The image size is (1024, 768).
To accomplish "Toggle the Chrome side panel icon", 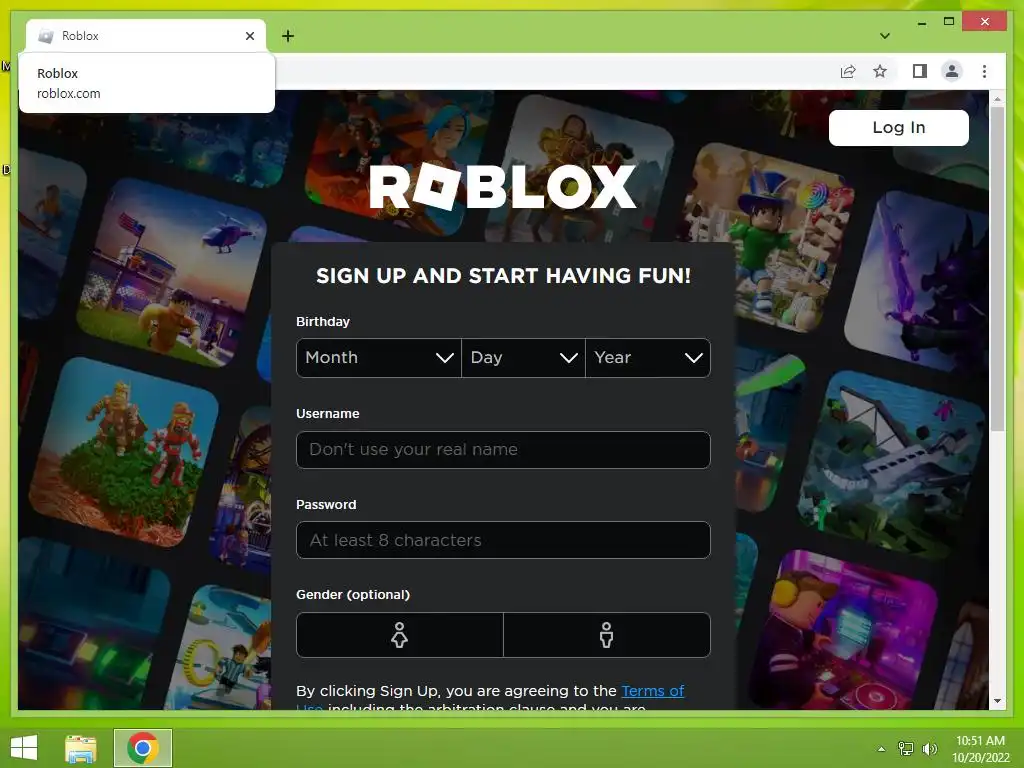I will click(x=920, y=71).
